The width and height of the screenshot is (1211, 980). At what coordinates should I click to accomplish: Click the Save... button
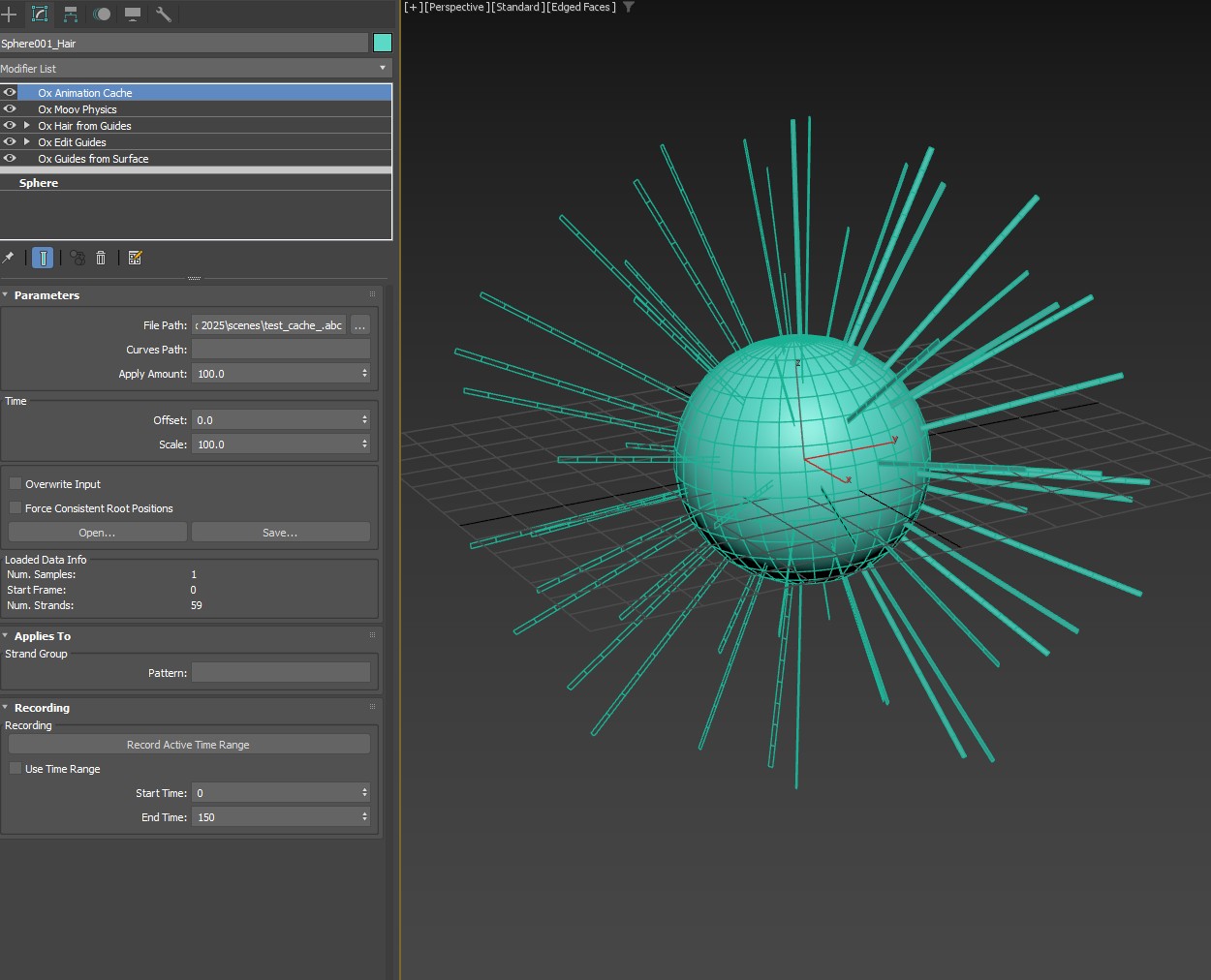pos(280,533)
